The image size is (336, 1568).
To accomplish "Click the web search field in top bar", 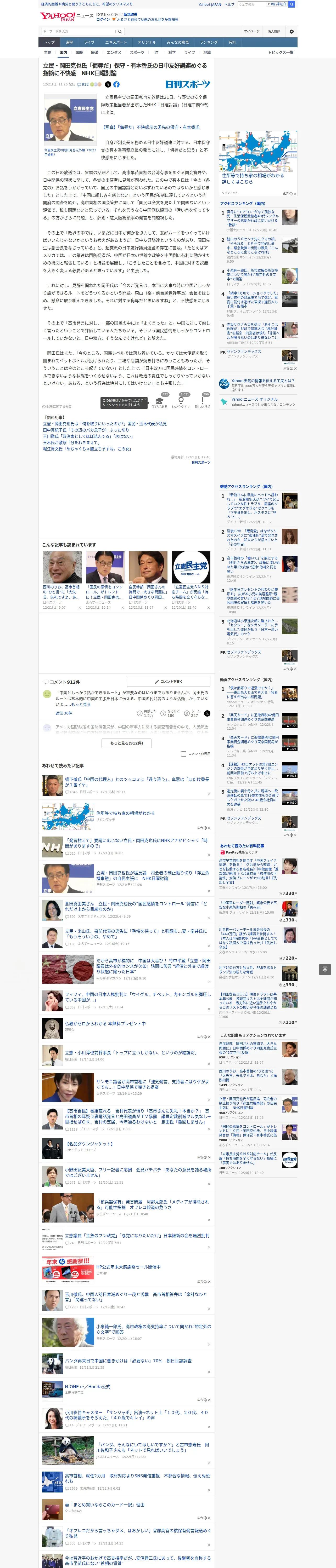I will [251, 4].
